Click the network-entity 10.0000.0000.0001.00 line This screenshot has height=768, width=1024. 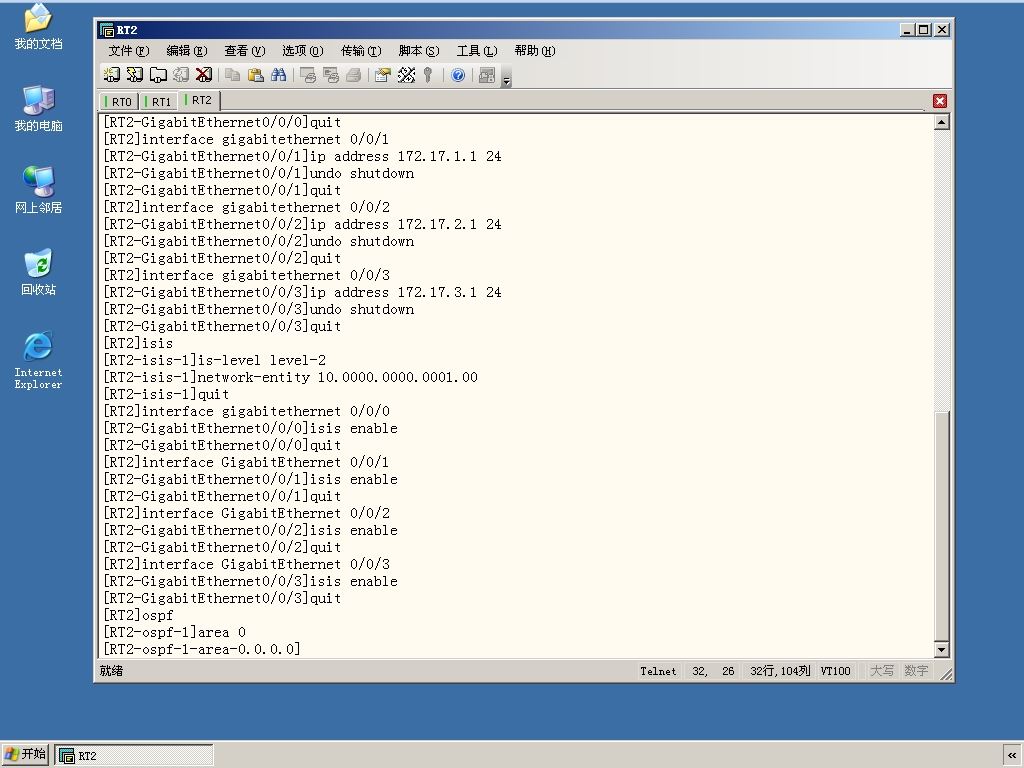click(x=290, y=377)
